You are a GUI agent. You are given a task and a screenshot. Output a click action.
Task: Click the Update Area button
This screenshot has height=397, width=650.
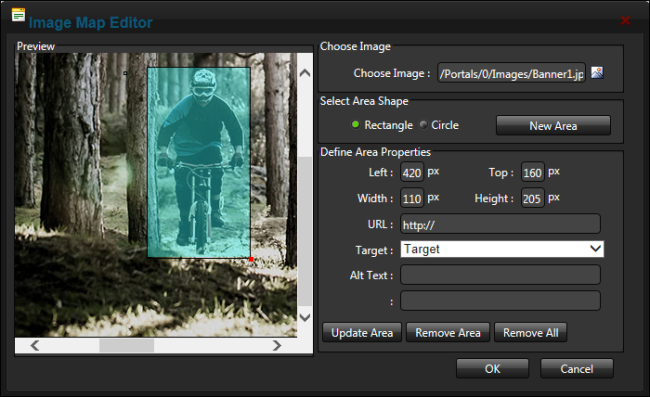click(362, 332)
